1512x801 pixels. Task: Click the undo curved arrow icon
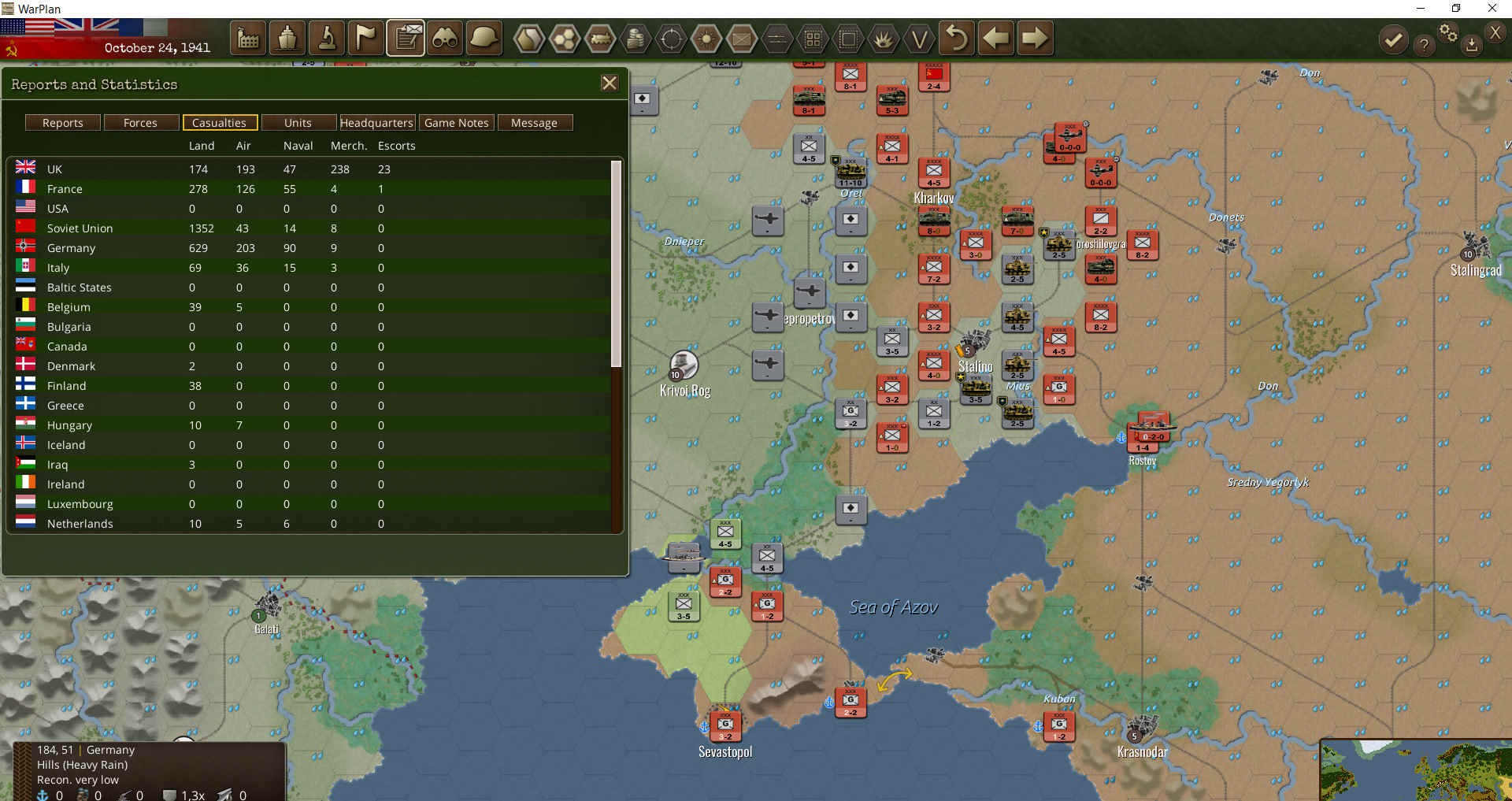coord(957,38)
